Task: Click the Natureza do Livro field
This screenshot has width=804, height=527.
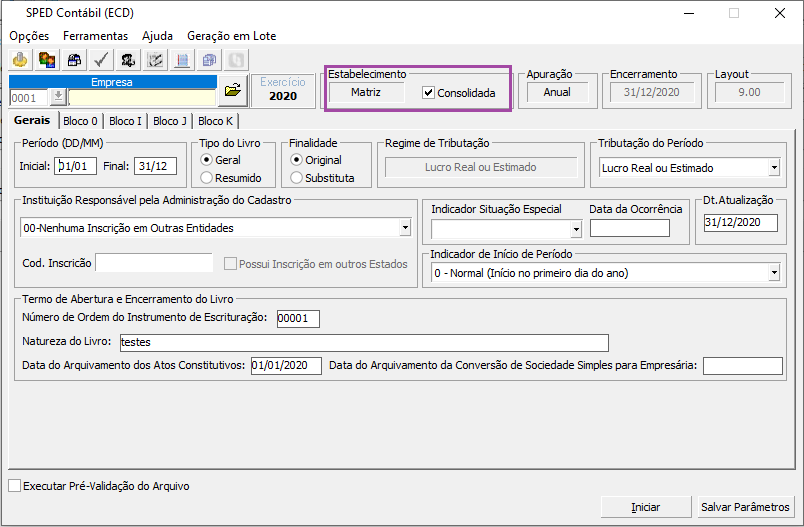Action: [x=364, y=342]
